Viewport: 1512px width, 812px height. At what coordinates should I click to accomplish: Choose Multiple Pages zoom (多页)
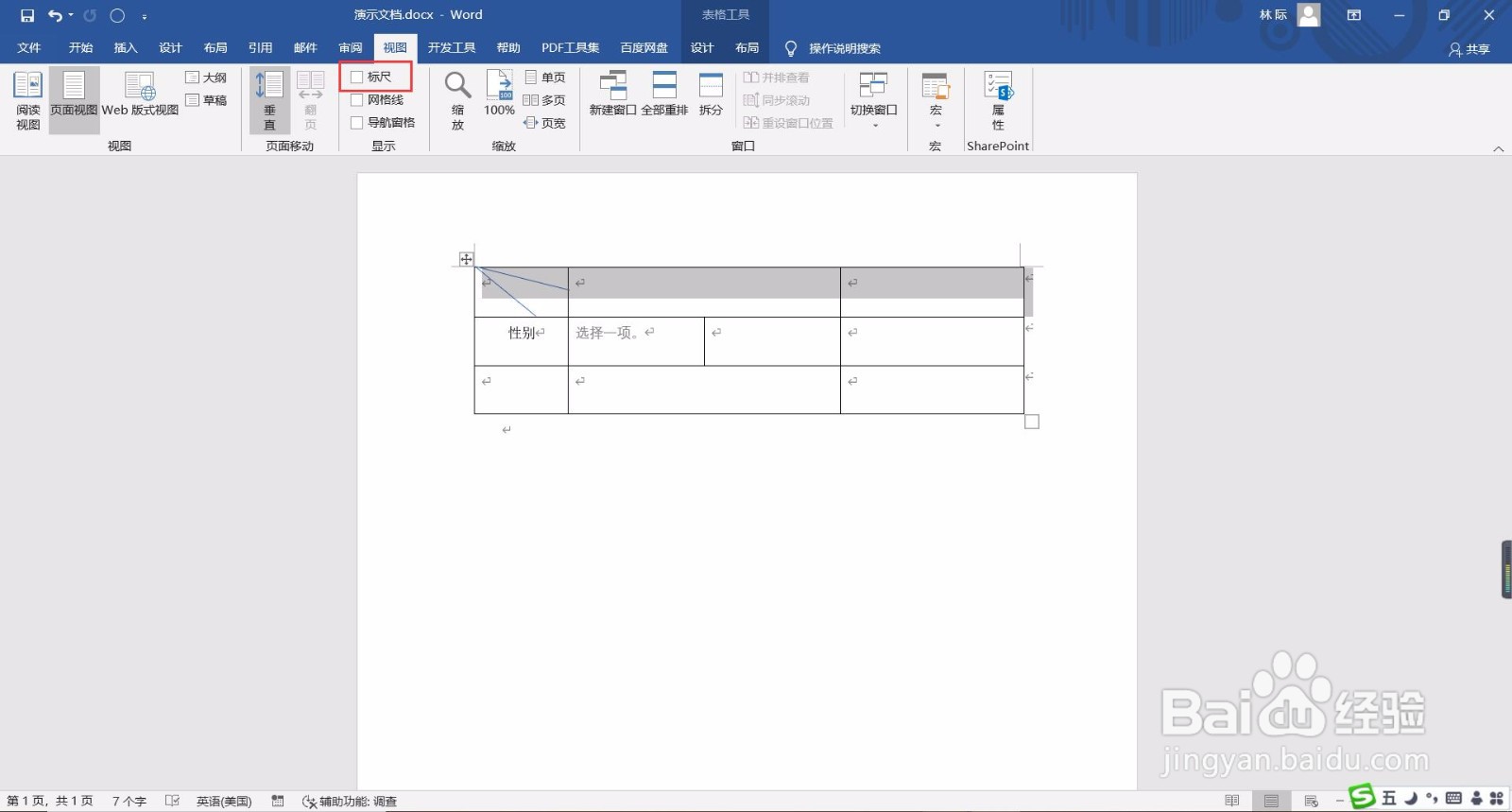tap(544, 100)
